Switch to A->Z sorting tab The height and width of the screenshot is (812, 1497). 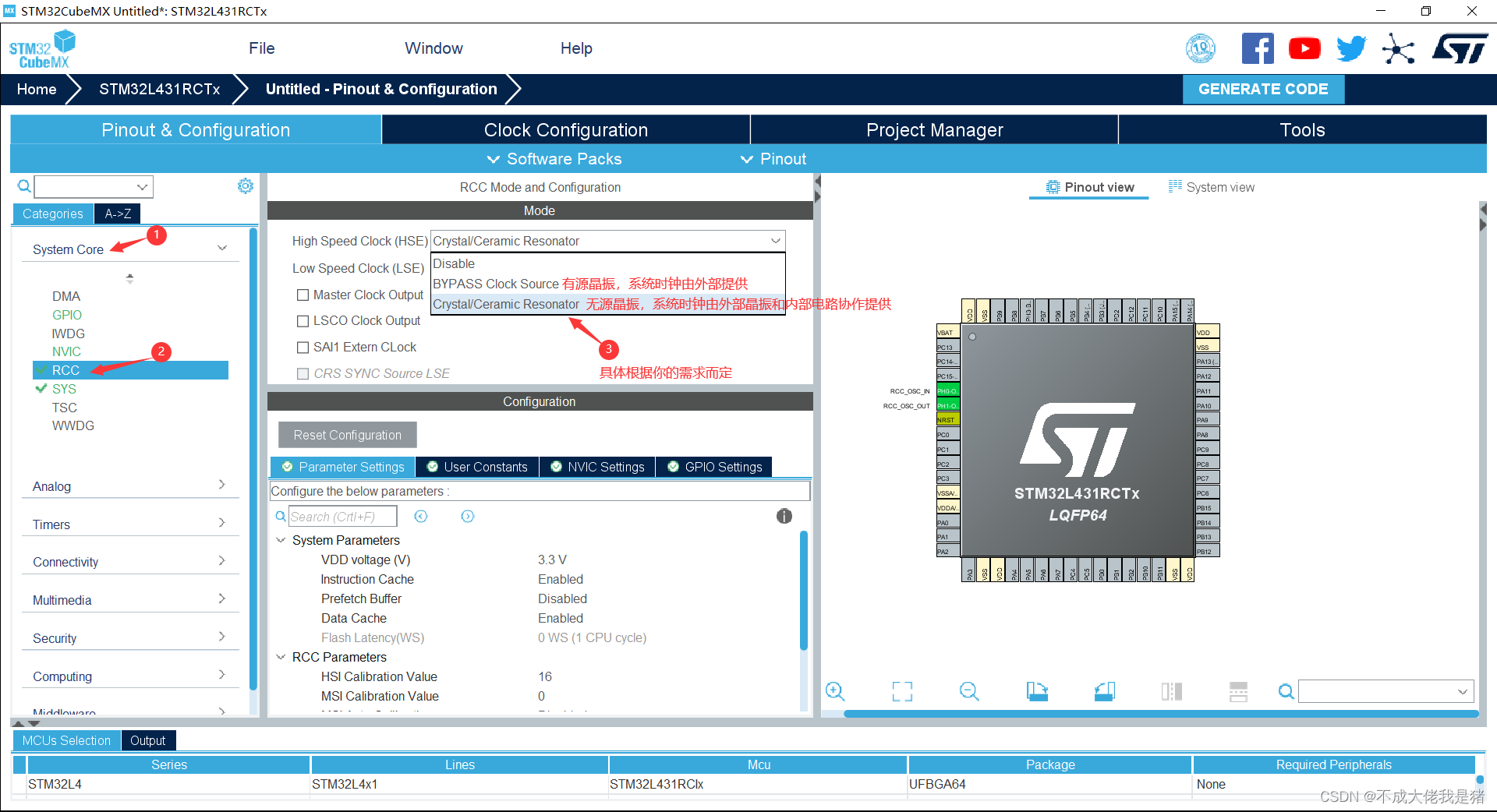pos(118,214)
